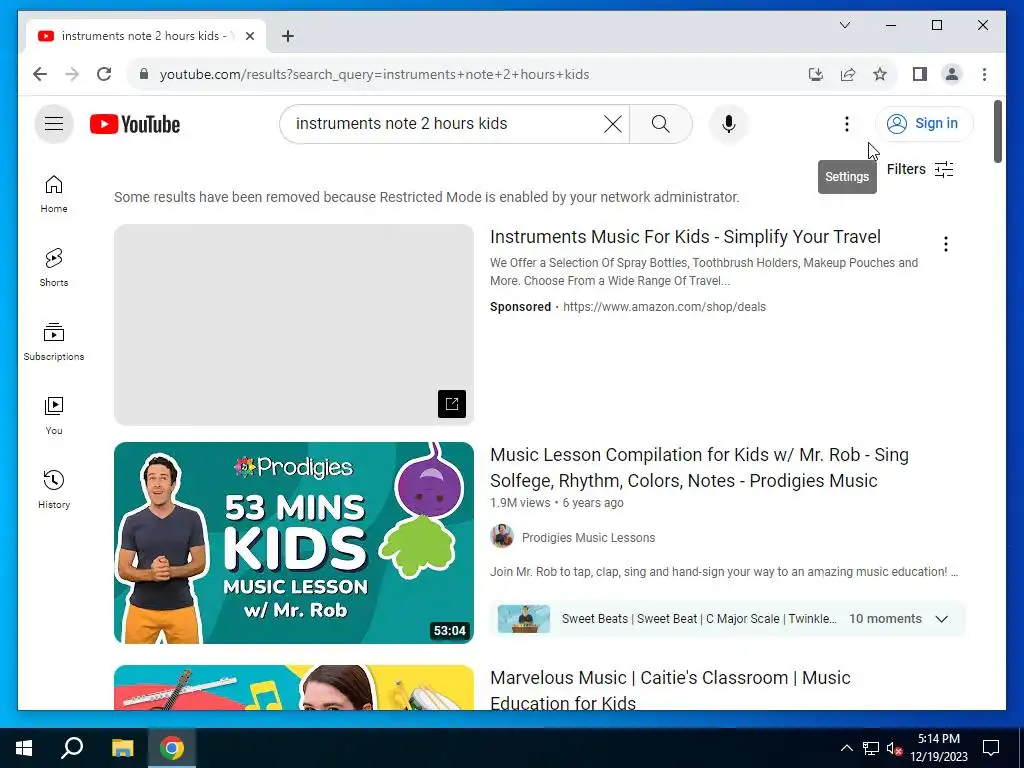Select the instruments note 2 hours kids tab
The image size is (1024, 768).
click(146, 36)
